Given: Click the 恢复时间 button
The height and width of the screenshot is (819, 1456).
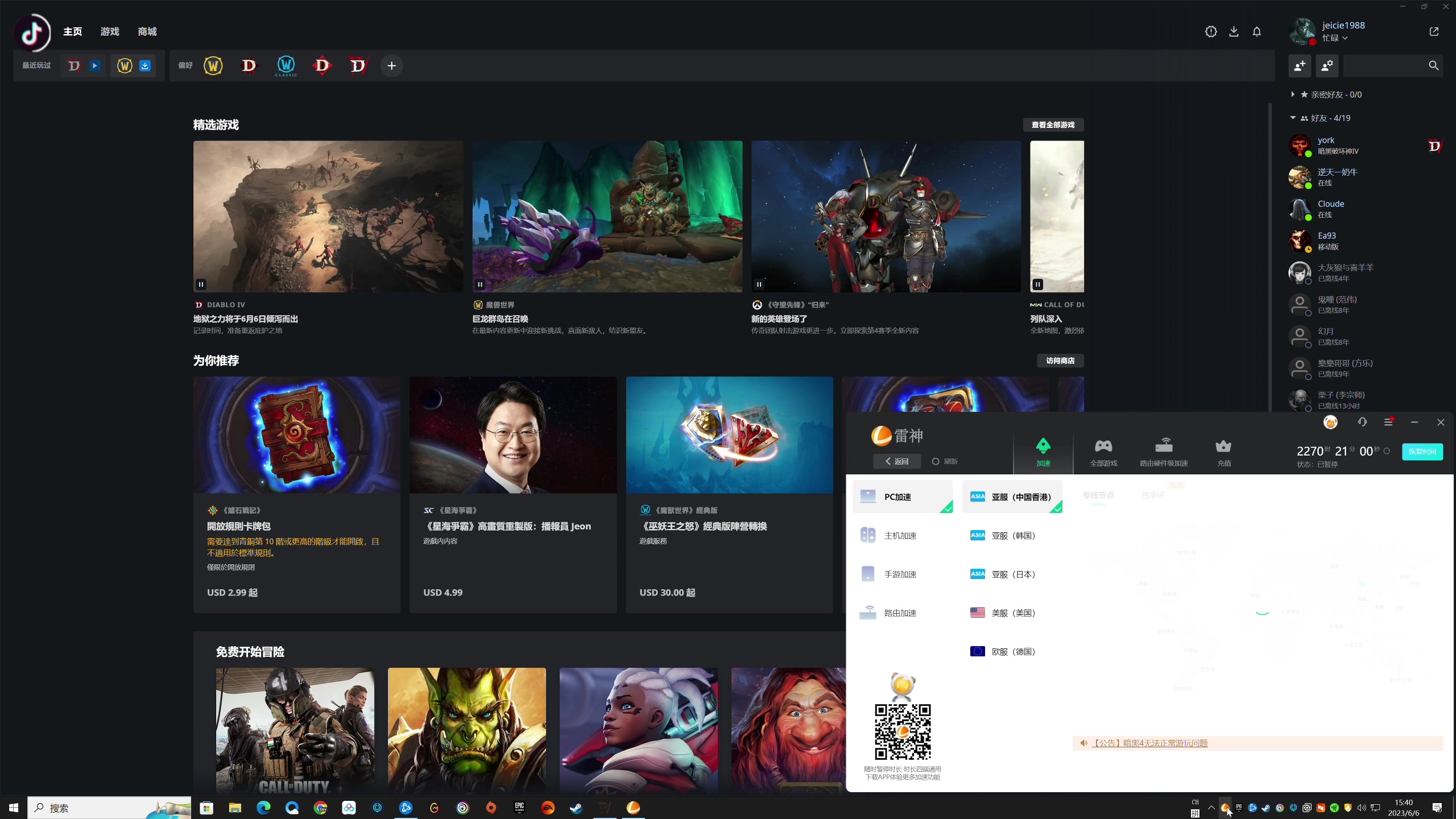Looking at the screenshot, I should (1422, 452).
